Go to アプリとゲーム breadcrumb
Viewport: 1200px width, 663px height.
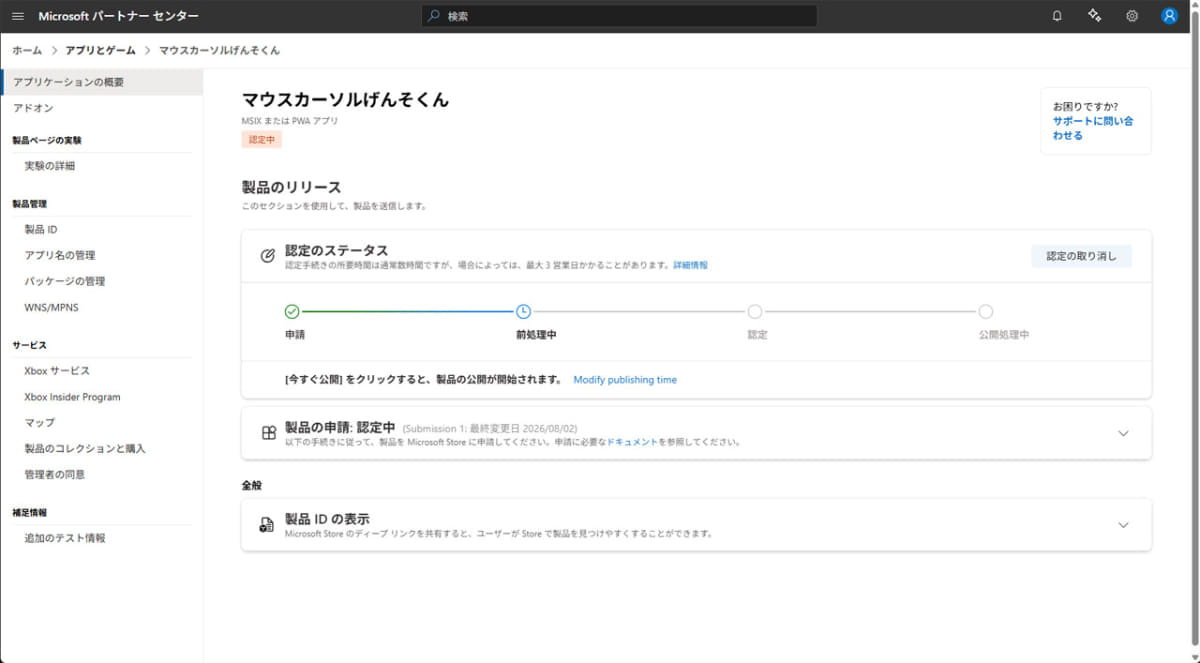100,50
